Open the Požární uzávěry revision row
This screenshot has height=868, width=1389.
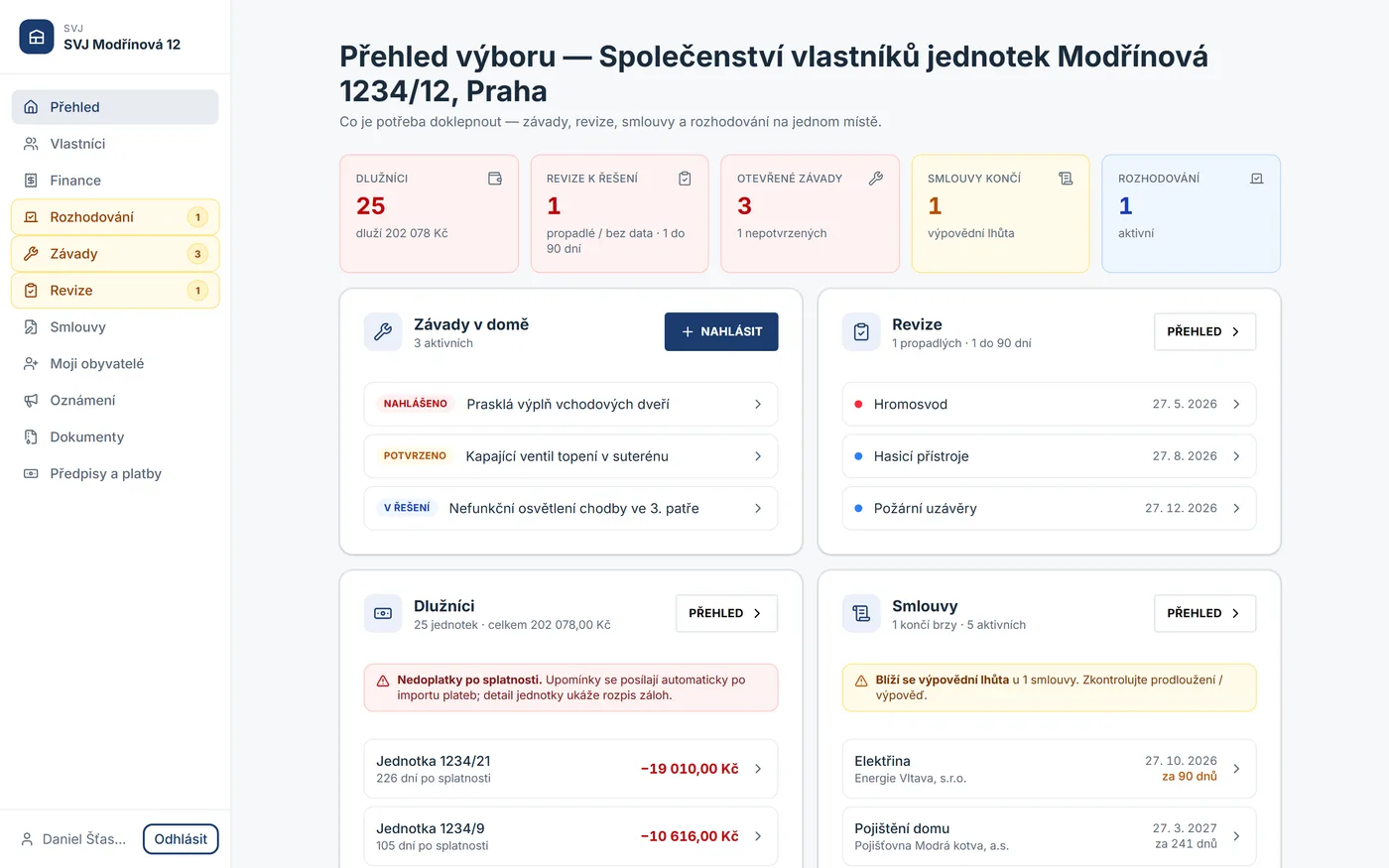tap(1049, 509)
